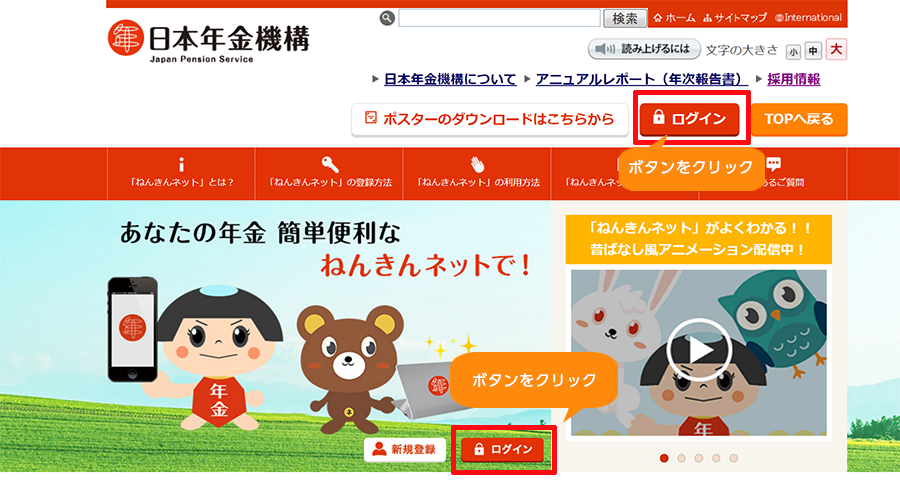Image resolution: width=900 pixels, height=491 pixels.
Task: Click the 読み上げるには speaker button
Action: [x=644, y=49]
